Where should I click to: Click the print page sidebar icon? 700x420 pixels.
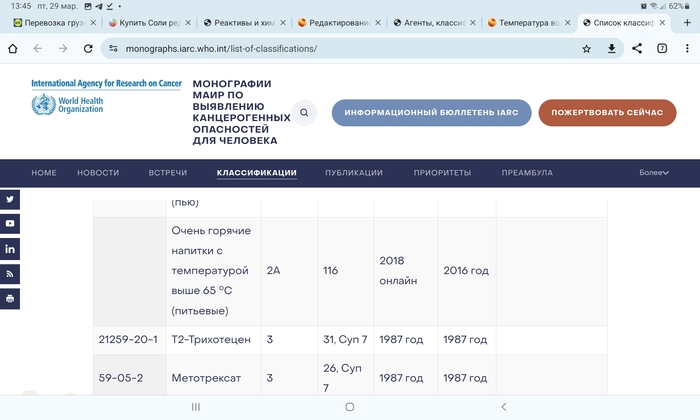pyautogui.click(x=10, y=298)
